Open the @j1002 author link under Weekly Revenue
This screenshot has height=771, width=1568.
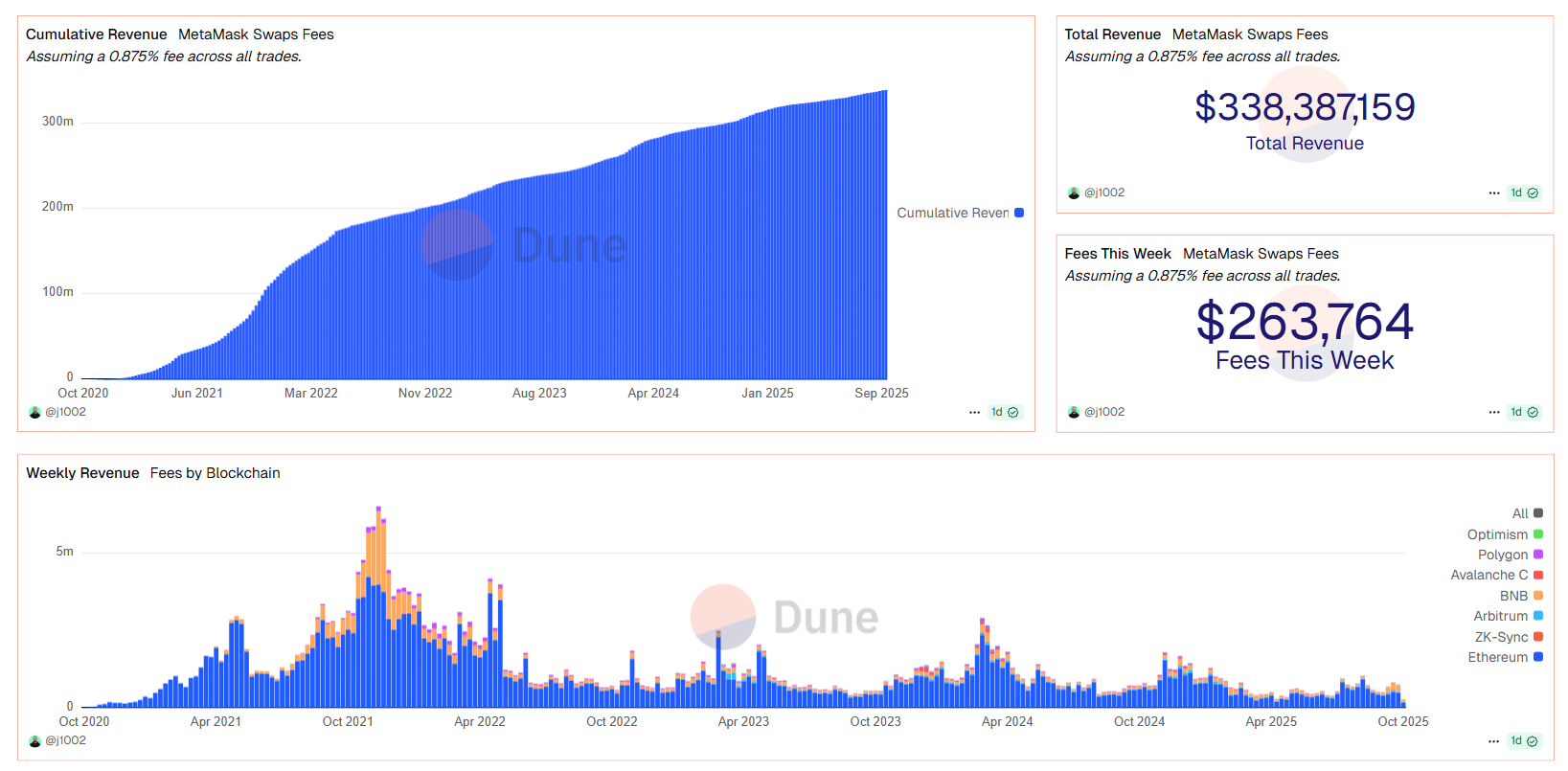66,741
